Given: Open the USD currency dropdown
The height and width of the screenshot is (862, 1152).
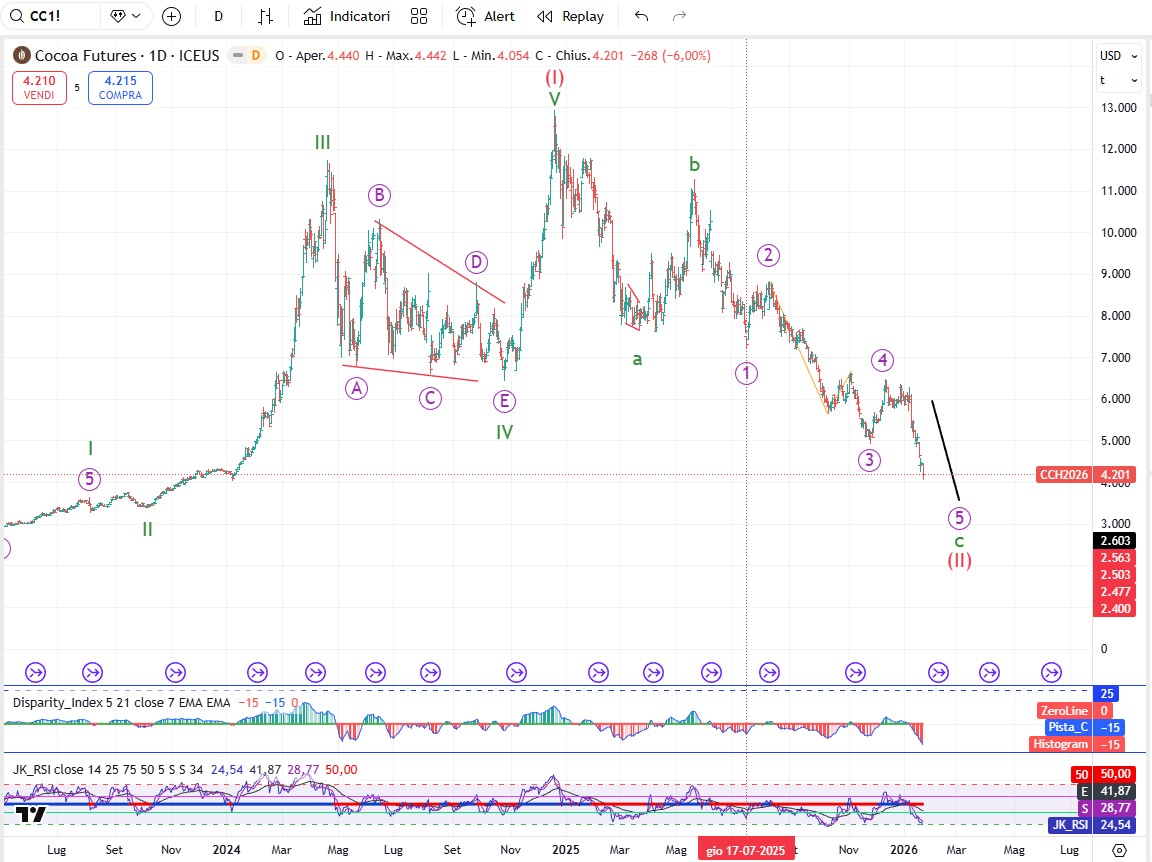Looking at the screenshot, I should (x=1118, y=56).
